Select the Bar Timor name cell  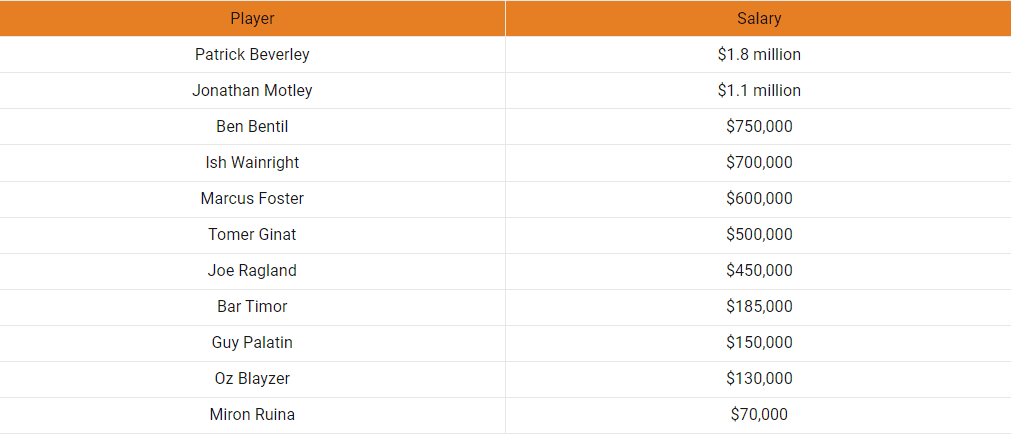click(252, 306)
